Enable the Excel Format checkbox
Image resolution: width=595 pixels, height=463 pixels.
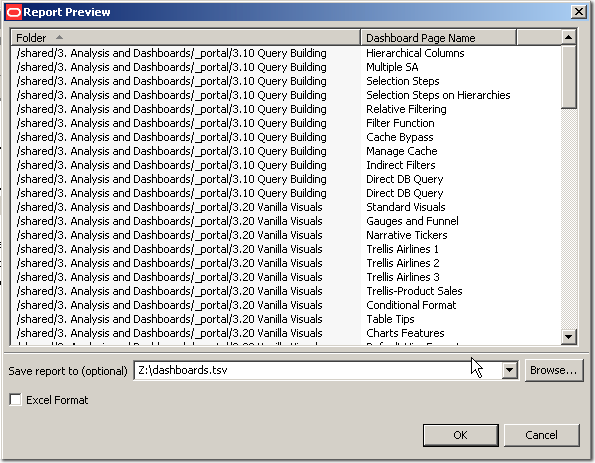tap(15, 399)
